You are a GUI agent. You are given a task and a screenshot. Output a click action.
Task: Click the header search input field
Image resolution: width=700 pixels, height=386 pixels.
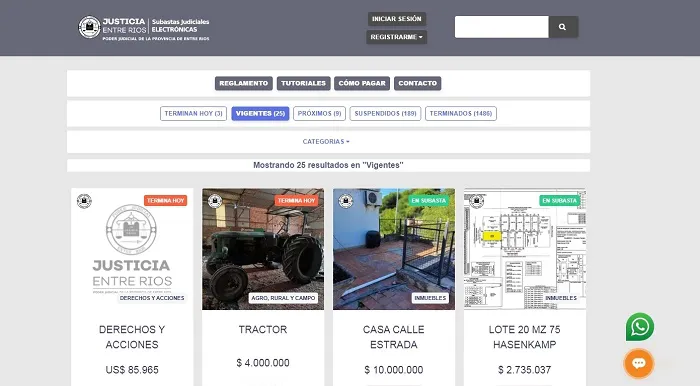coord(501,27)
